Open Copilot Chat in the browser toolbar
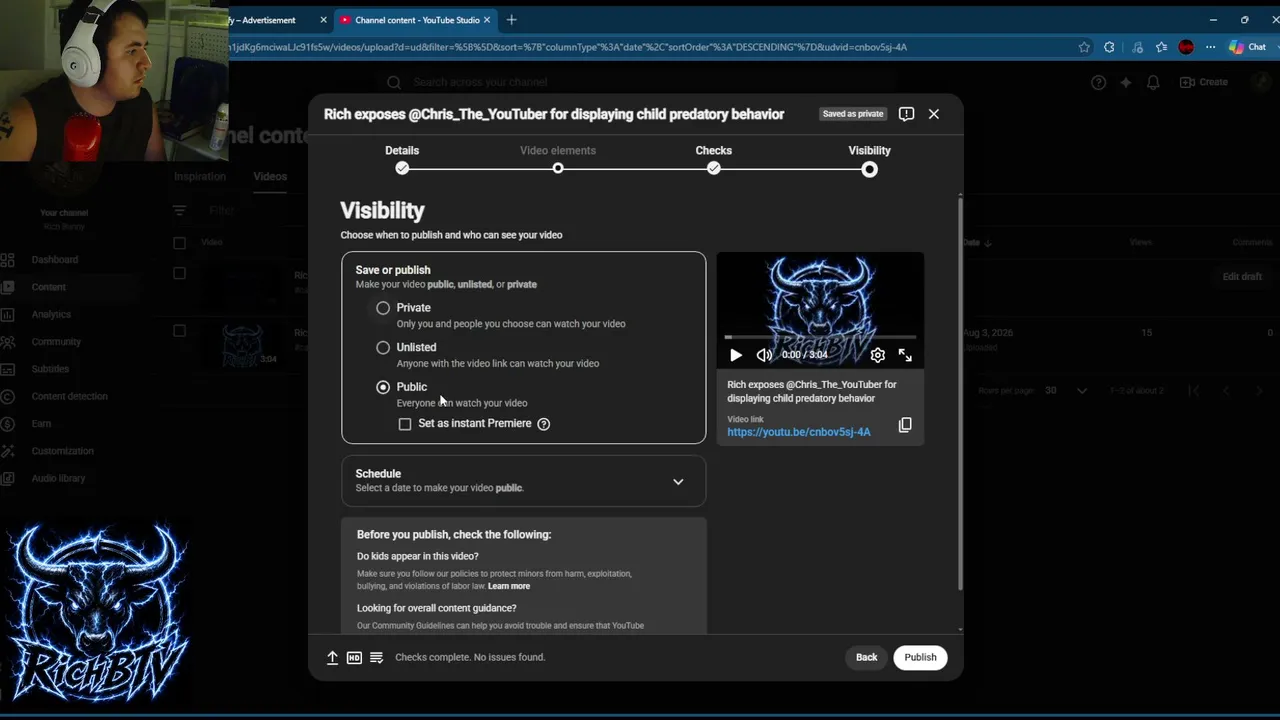This screenshot has width=1280, height=720. pos(1248,47)
